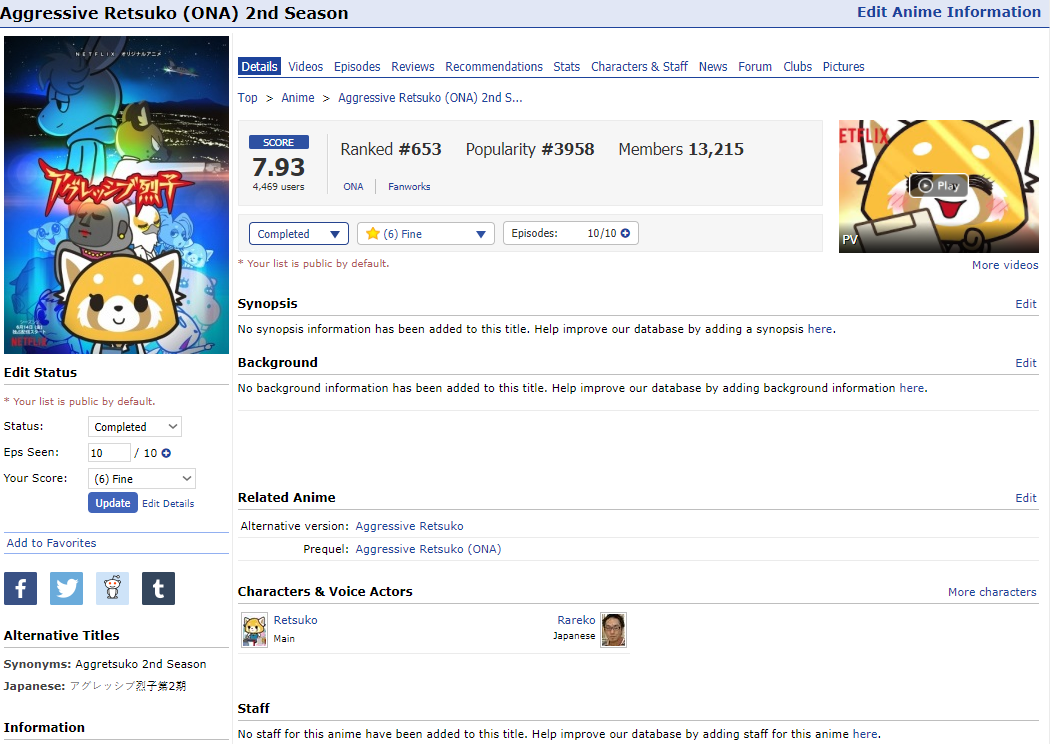1055x744 pixels.
Task: Click the Update button
Action: tap(112, 503)
